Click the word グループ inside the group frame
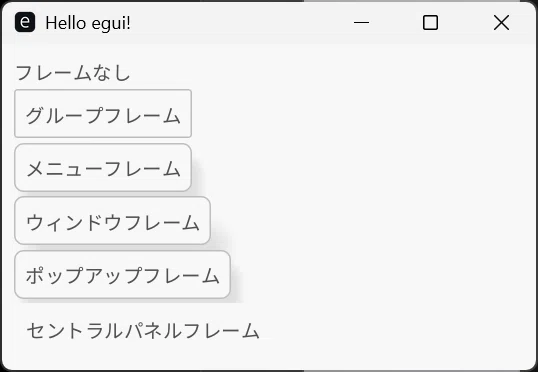Screen dimensions: 538x372 pos(63,115)
